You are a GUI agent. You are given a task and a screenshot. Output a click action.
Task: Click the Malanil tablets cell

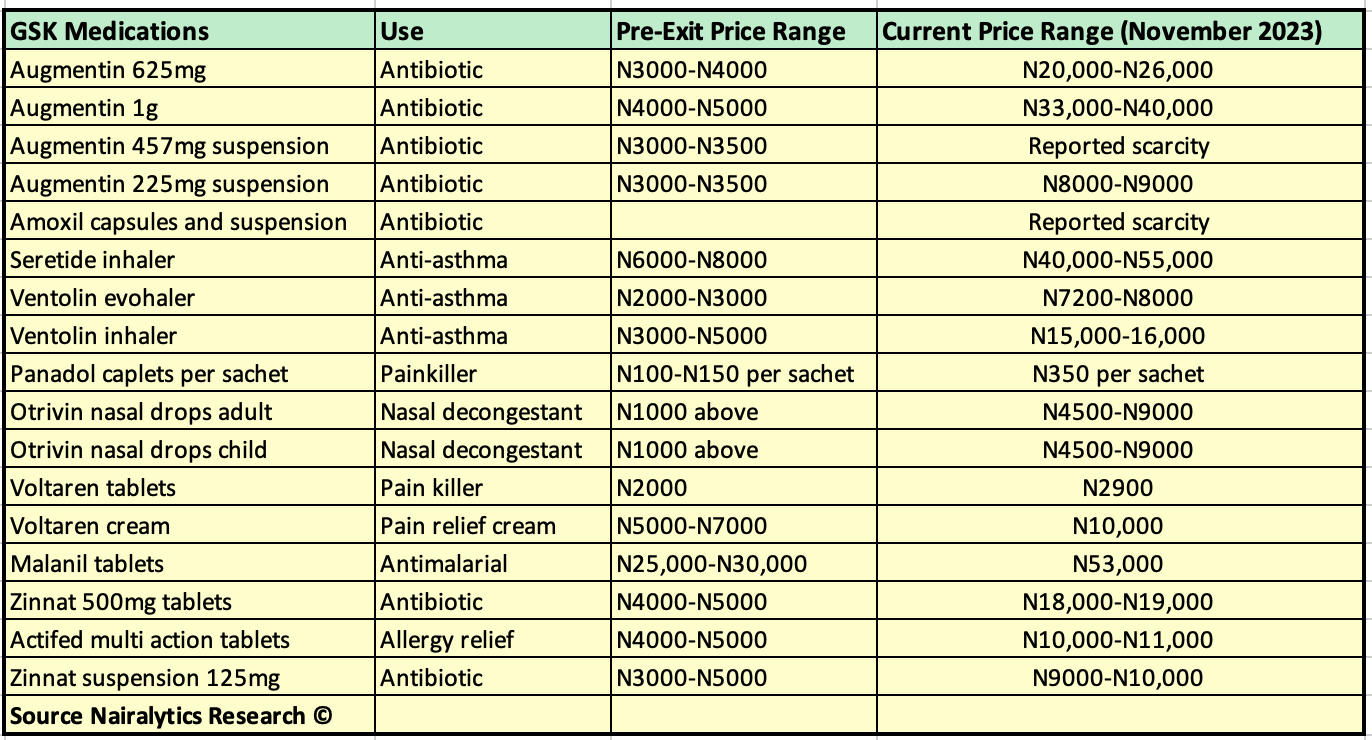pyautogui.click(x=190, y=564)
